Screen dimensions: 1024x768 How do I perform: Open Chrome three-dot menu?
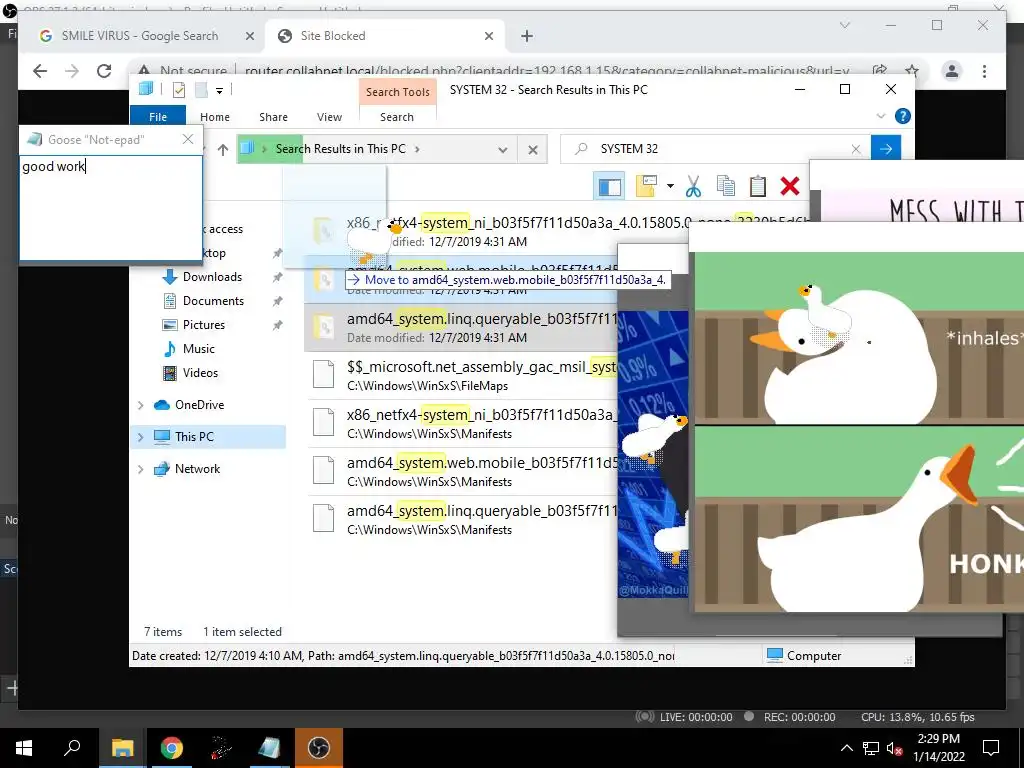[x=984, y=71]
